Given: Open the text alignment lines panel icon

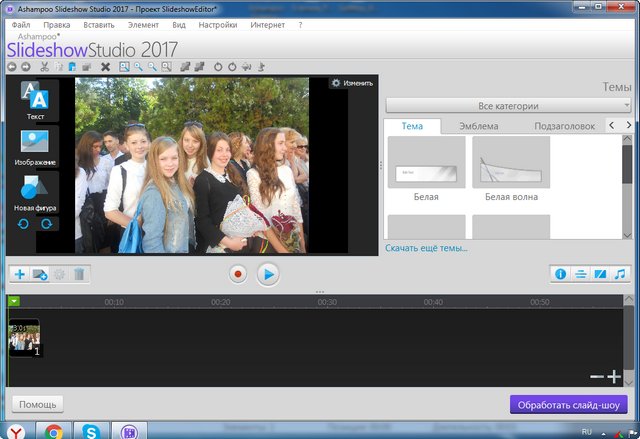Looking at the screenshot, I should pos(580,274).
